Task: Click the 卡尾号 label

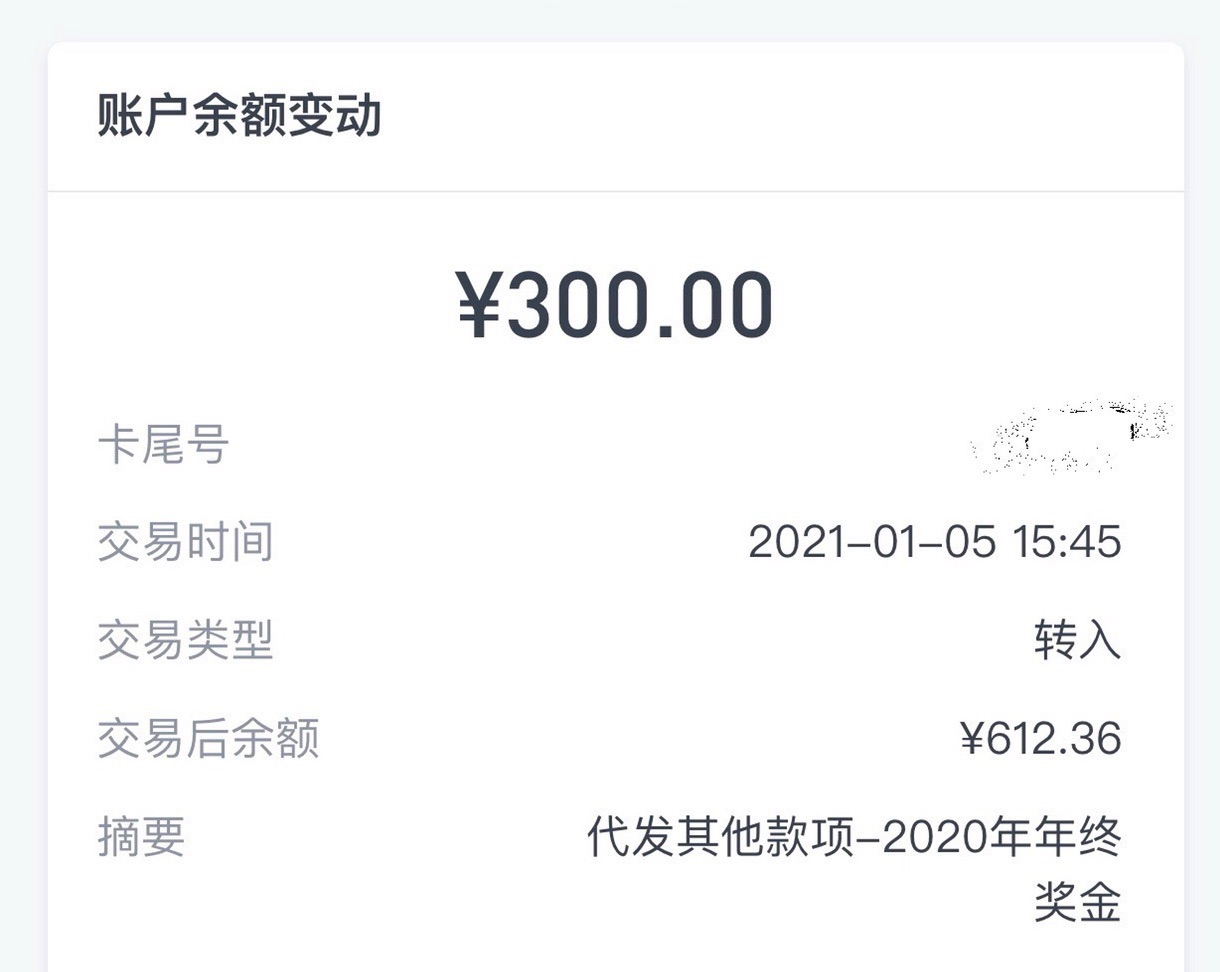Action: 163,444
